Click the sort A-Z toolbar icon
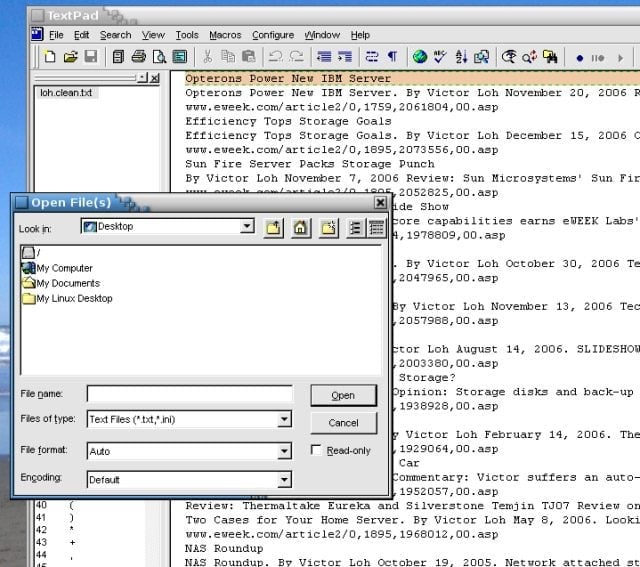Screen dimensions: 640x567 pos(461,56)
